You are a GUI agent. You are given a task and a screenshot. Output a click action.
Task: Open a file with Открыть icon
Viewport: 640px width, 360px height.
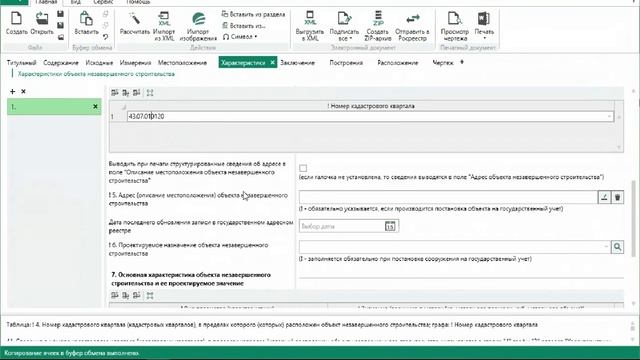[x=42, y=23]
